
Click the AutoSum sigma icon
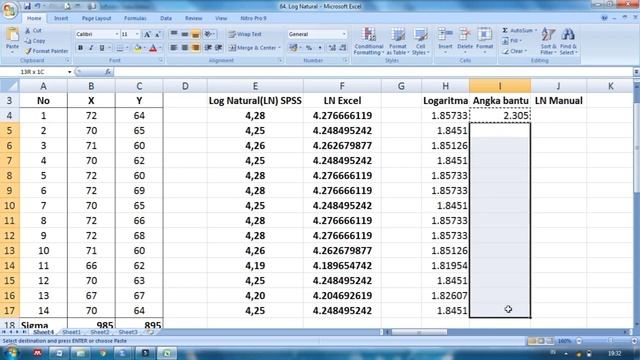[505, 31]
